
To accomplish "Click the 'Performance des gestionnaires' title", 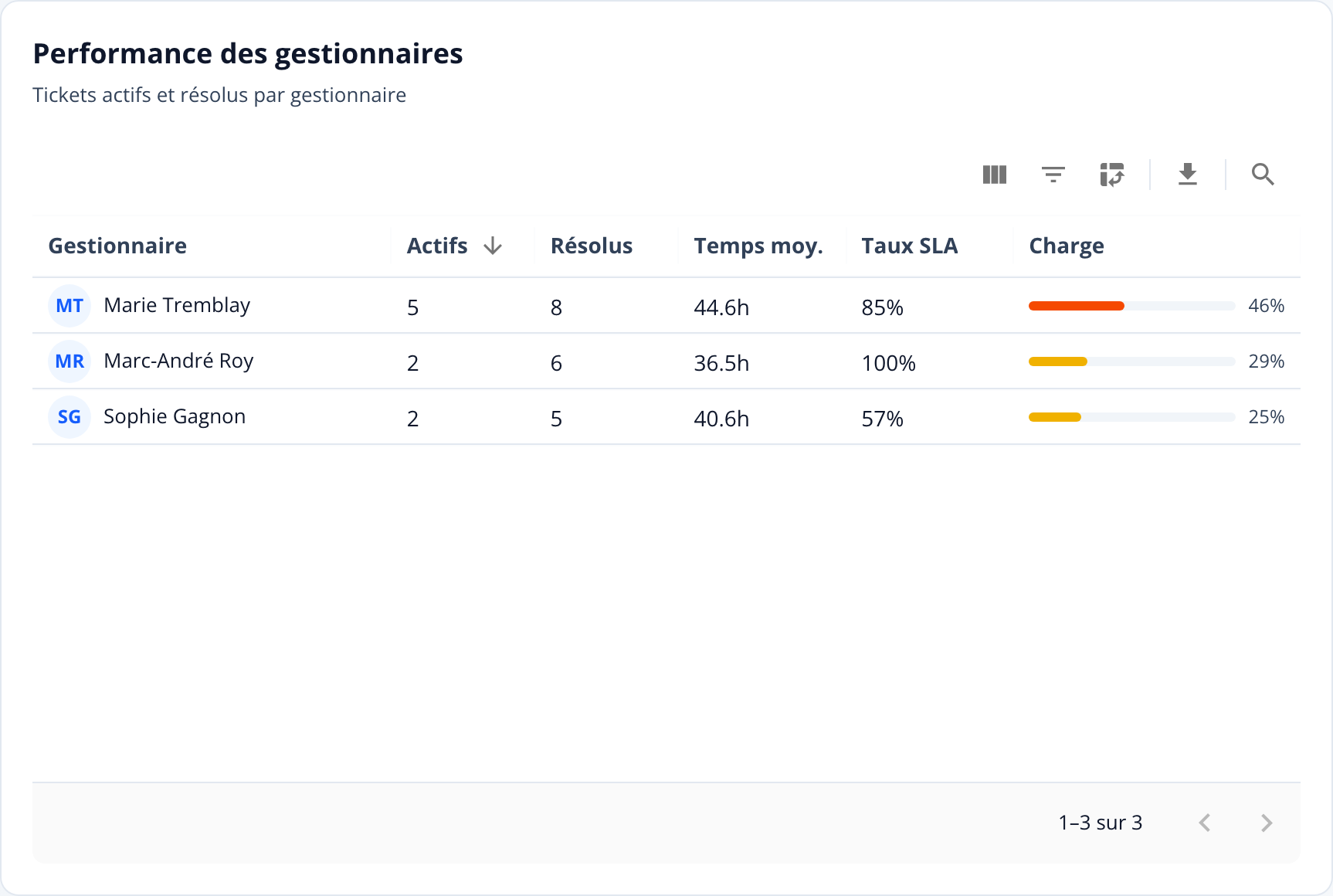I will tap(248, 54).
